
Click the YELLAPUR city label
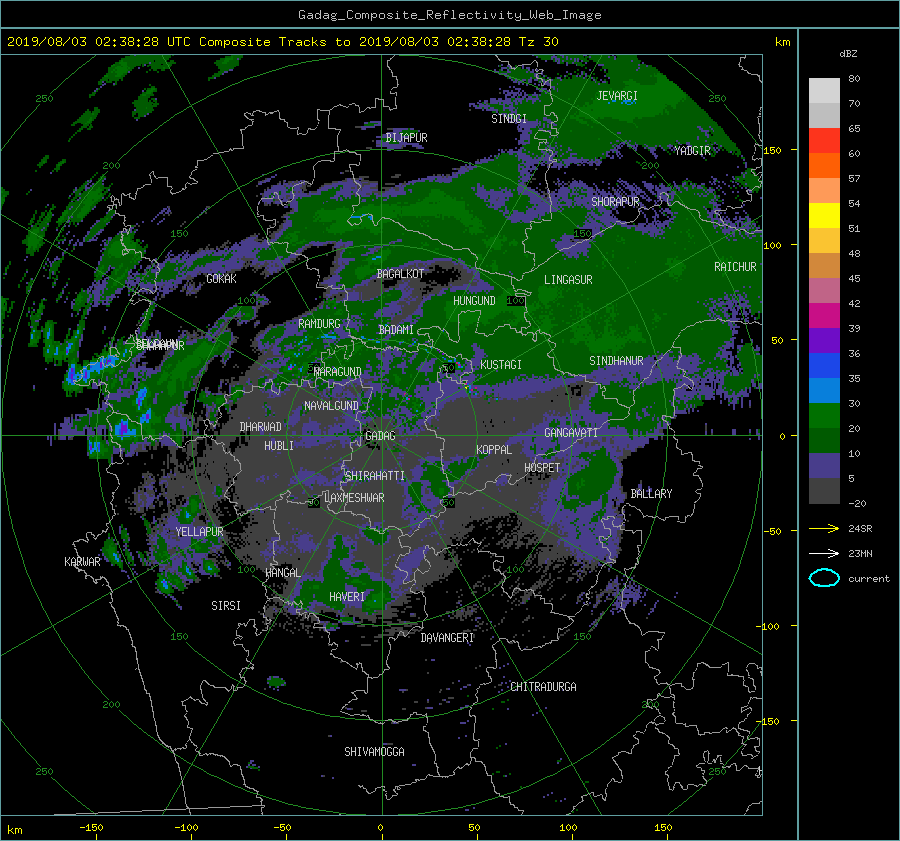point(199,532)
